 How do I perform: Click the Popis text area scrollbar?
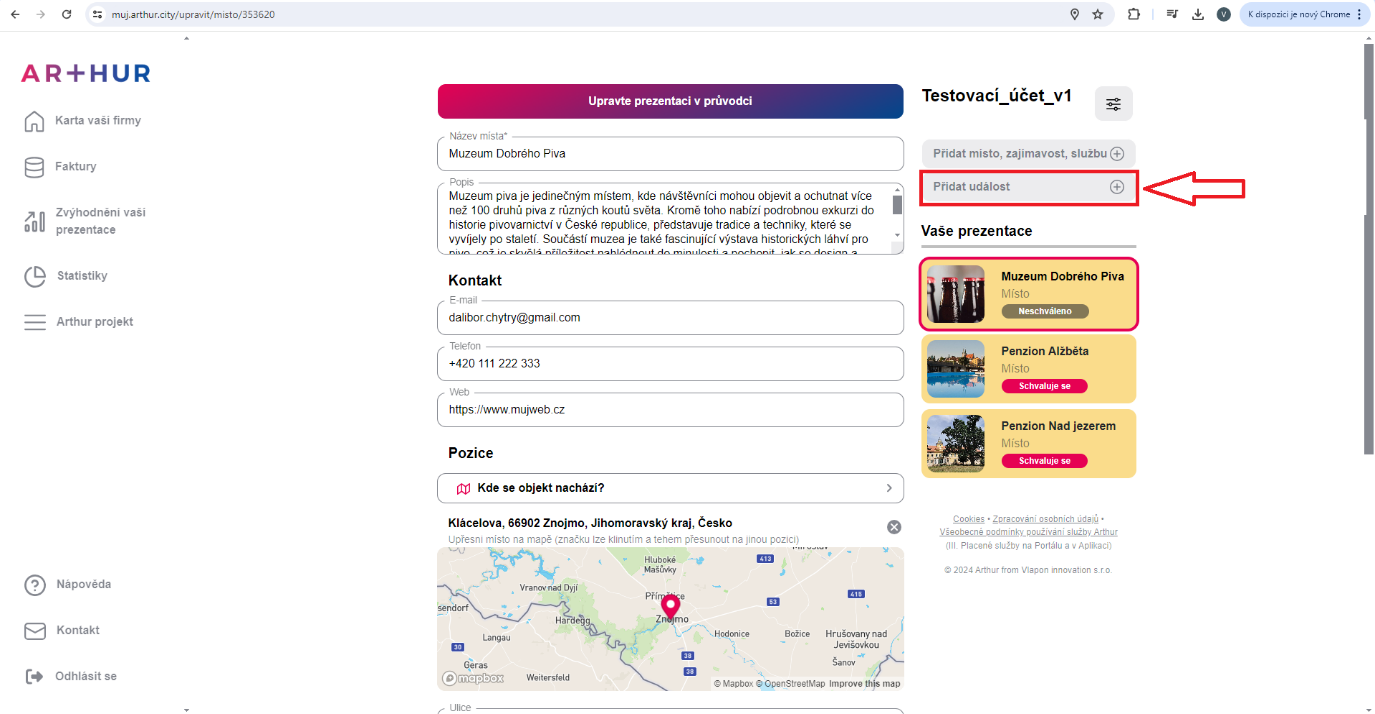[x=897, y=206]
